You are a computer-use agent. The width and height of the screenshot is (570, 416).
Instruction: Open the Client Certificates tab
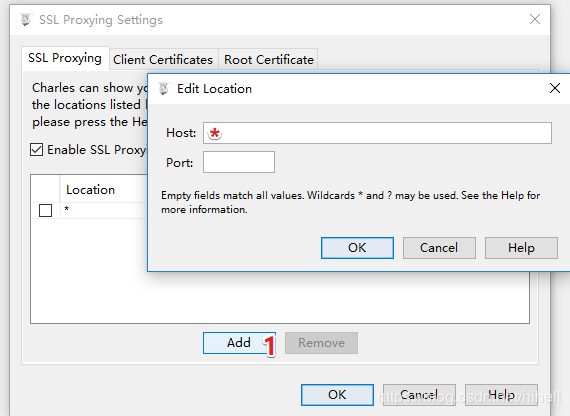point(163,59)
